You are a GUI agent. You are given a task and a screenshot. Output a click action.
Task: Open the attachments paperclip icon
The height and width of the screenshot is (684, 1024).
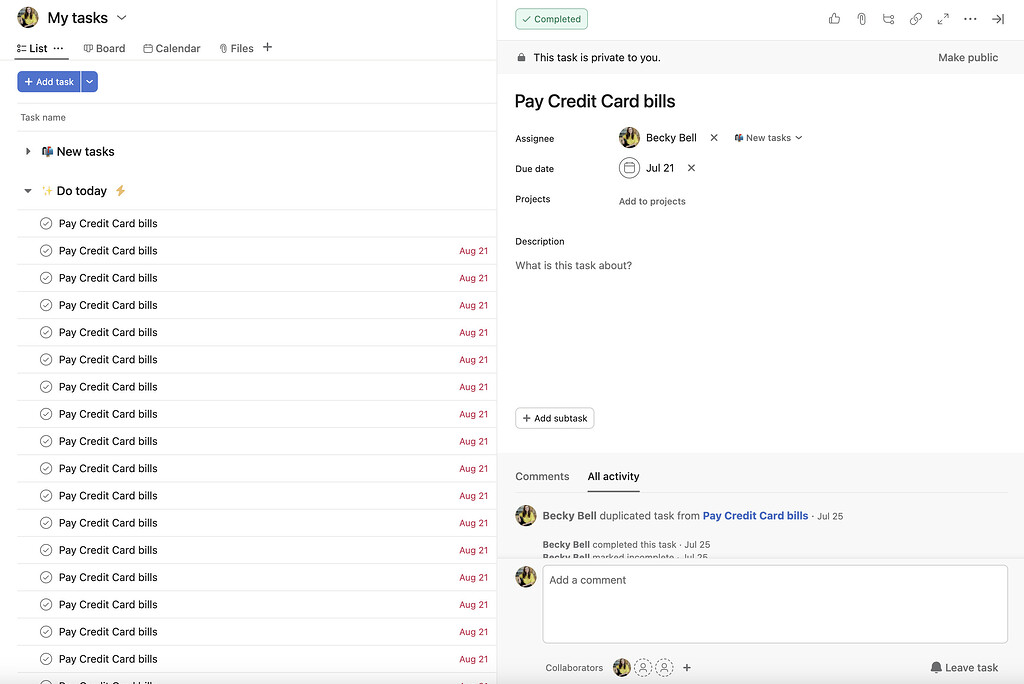[861, 18]
